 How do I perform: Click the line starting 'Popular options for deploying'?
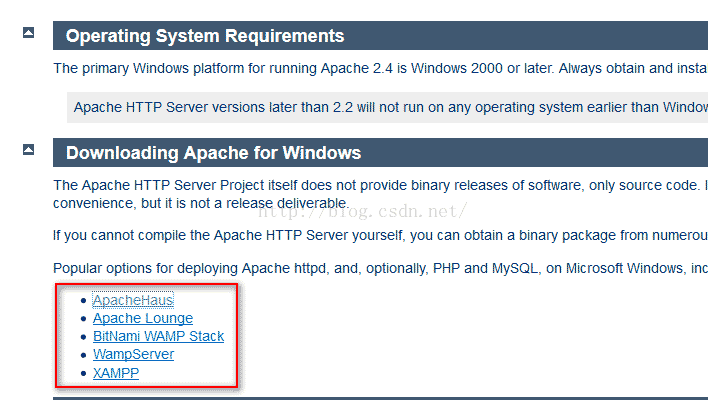380,268
